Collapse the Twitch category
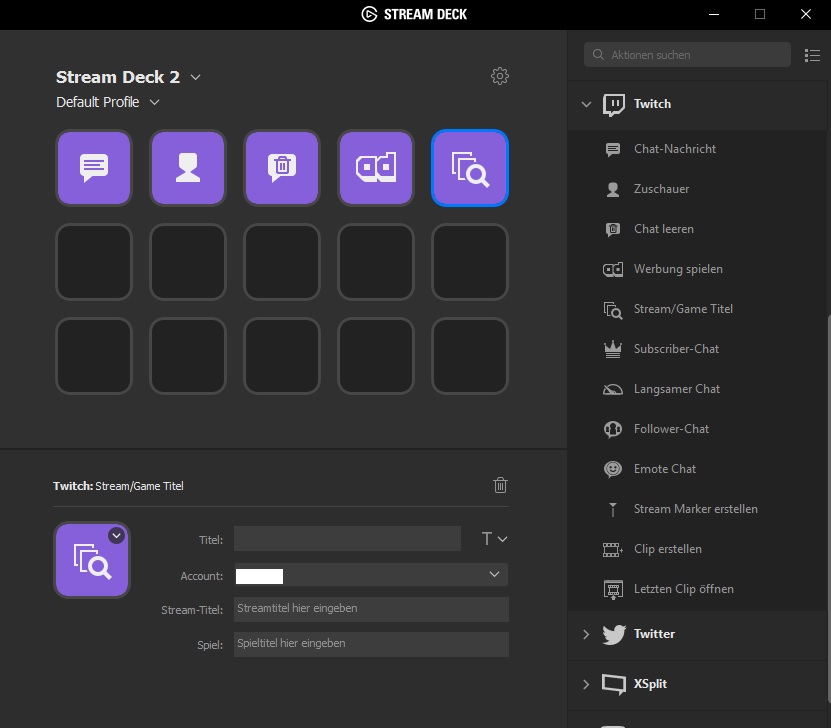The width and height of the screenshot is (831, 728). pyautogui.click(x=586, y=104)
